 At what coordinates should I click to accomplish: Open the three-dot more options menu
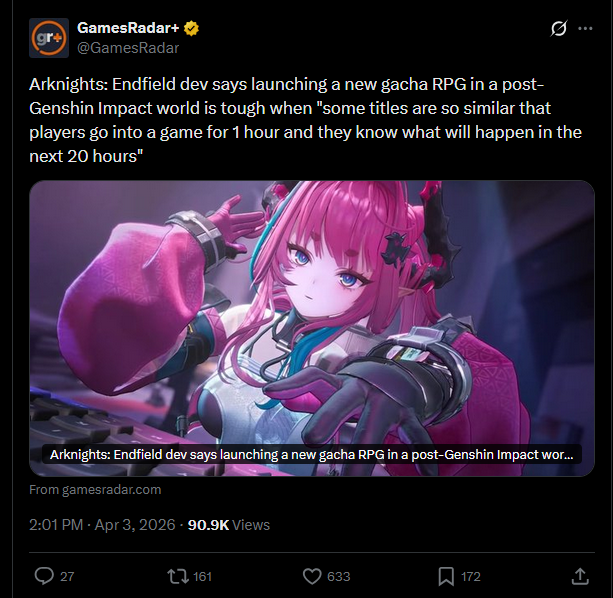[585, 28]
